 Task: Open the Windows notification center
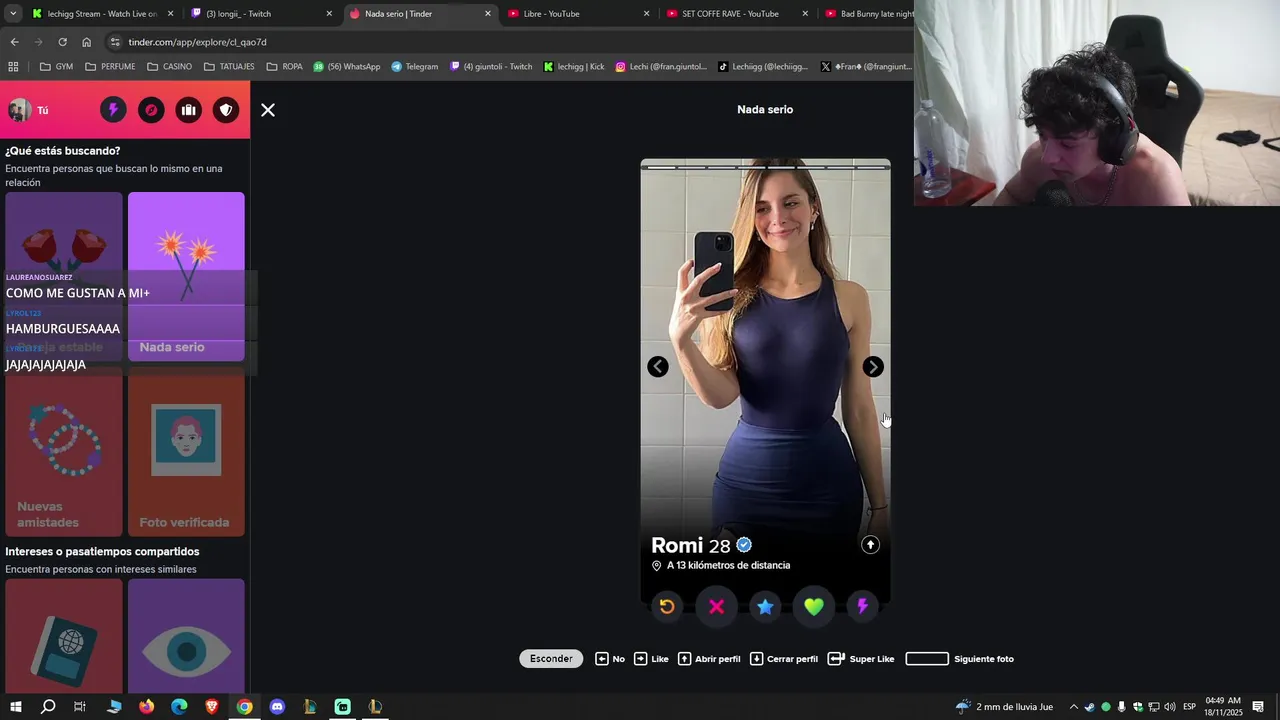pyautogui.click(x=1258, y=707)
